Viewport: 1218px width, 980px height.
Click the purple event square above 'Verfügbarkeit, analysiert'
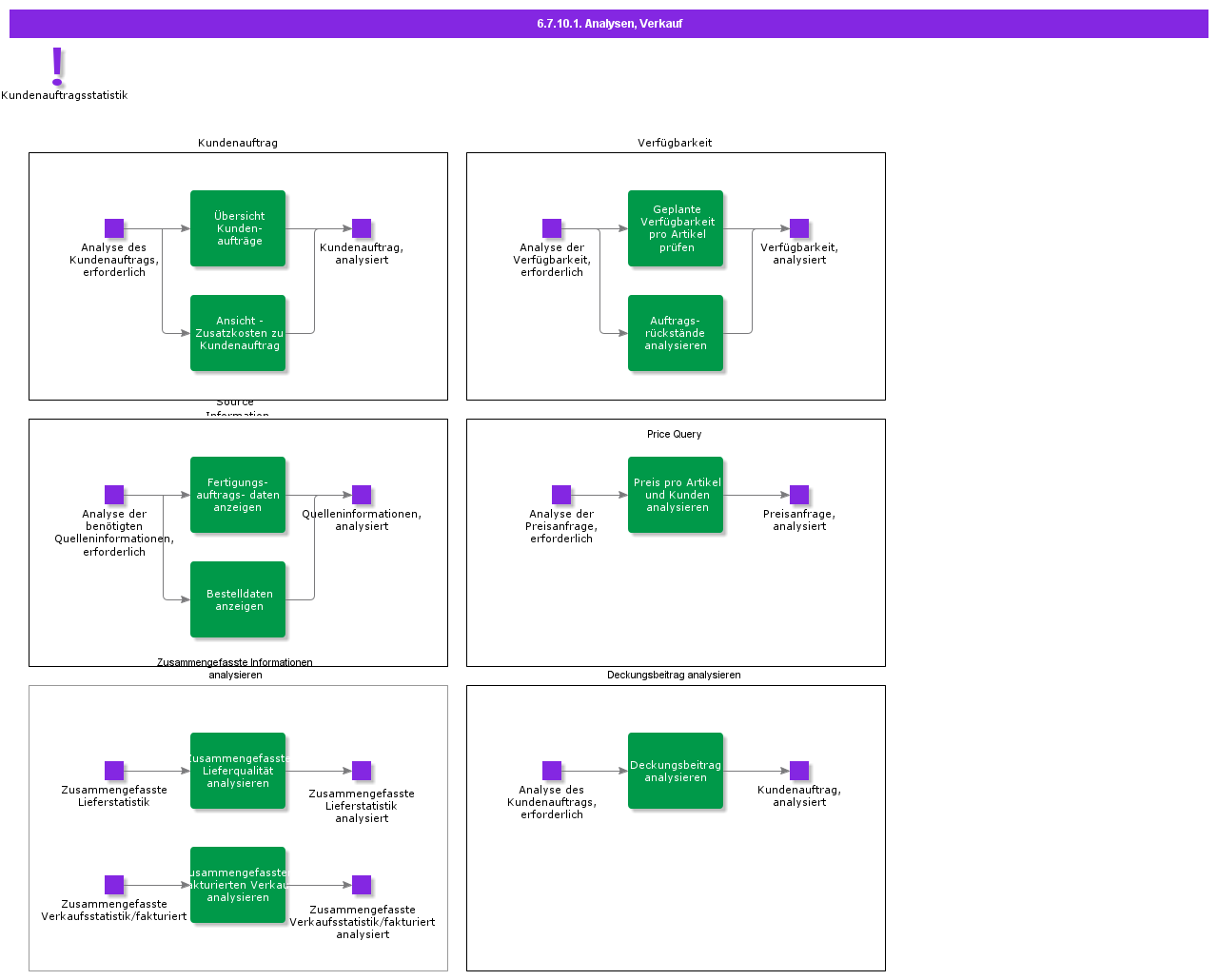pyautogui.click(x=799, y=228)
